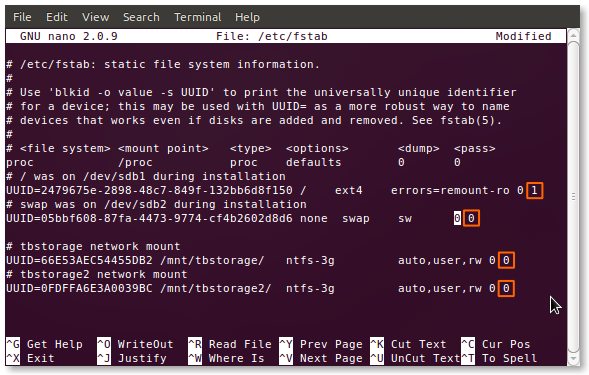
Task: Click the vertical scrollbar handle
Action: pyautogui.click(x=573, y=197)
